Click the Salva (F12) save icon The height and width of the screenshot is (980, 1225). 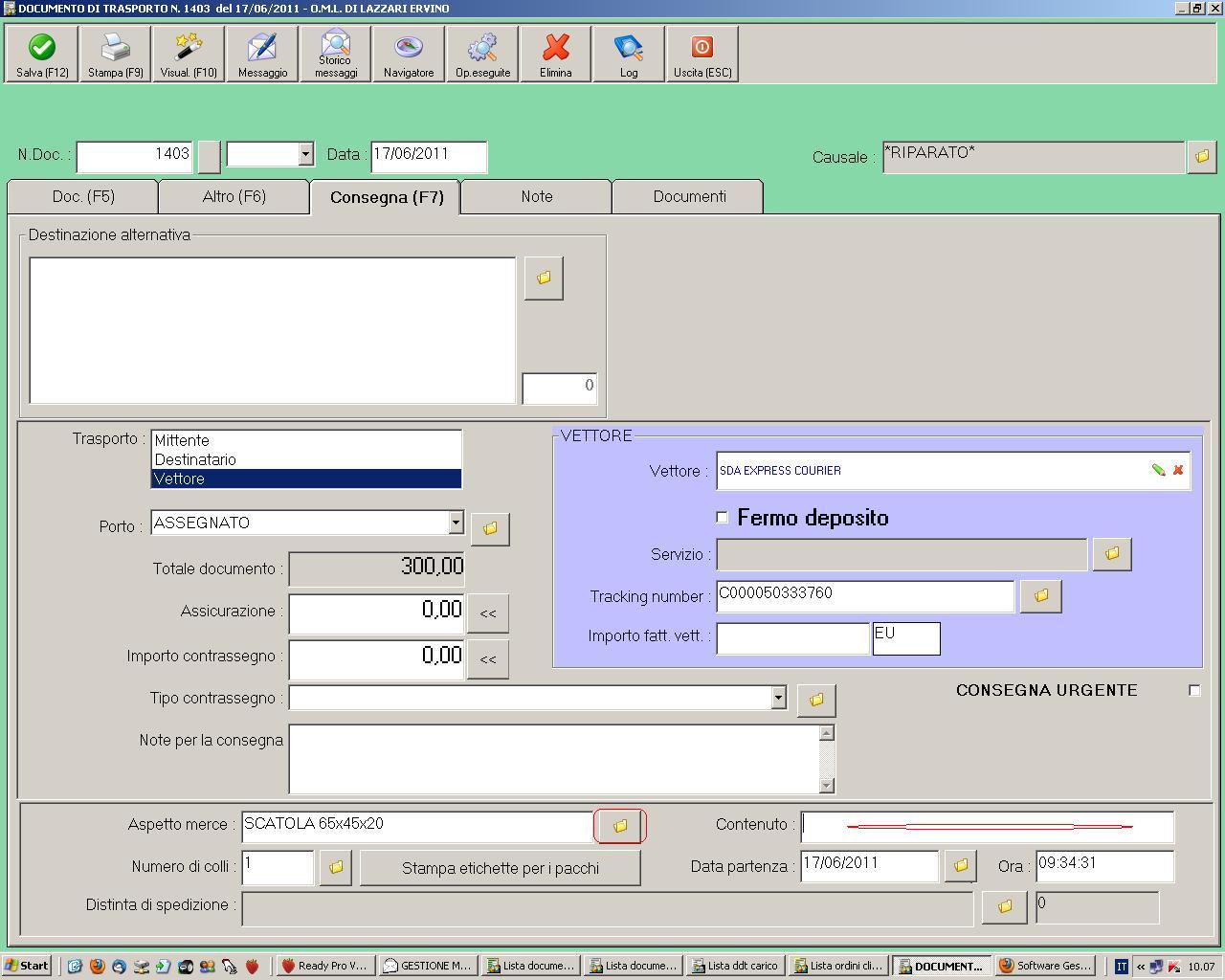point(42,55)
